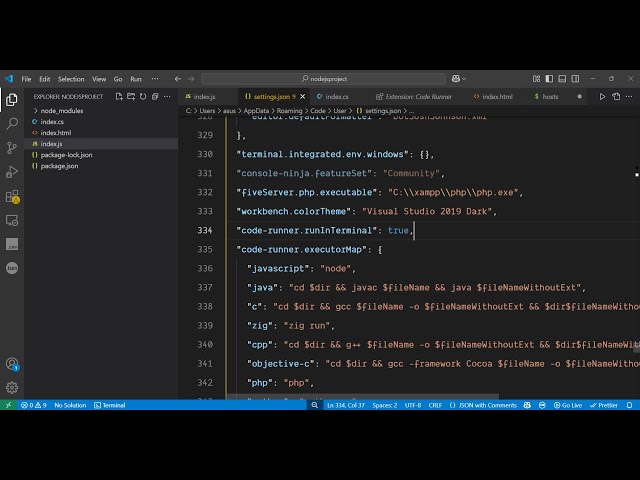Click the No Solution status item
640x480 pixels.
(x=70, y=405)
